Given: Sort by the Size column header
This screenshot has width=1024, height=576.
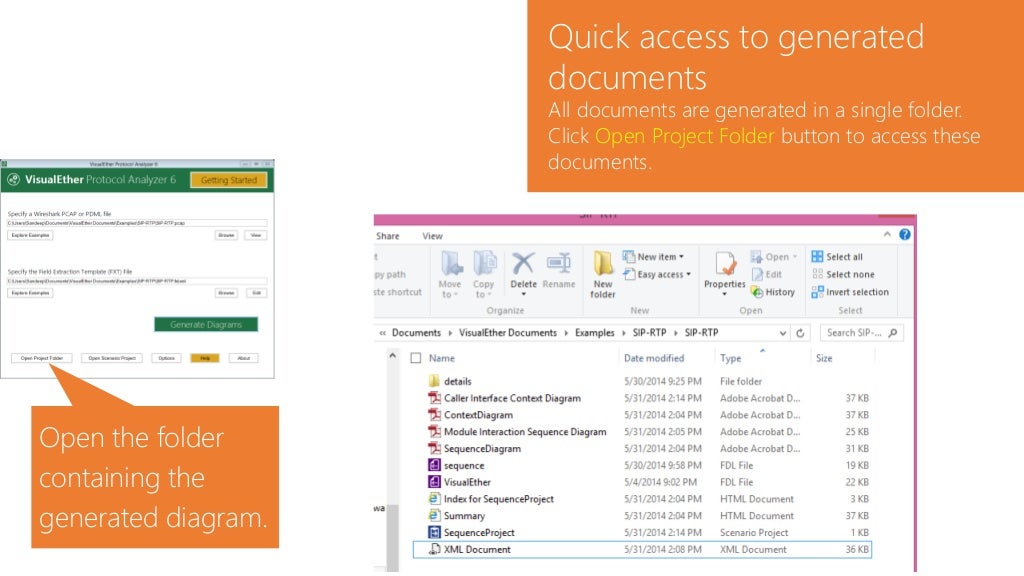Looking at the screenshot, I should tap(824, 358).
